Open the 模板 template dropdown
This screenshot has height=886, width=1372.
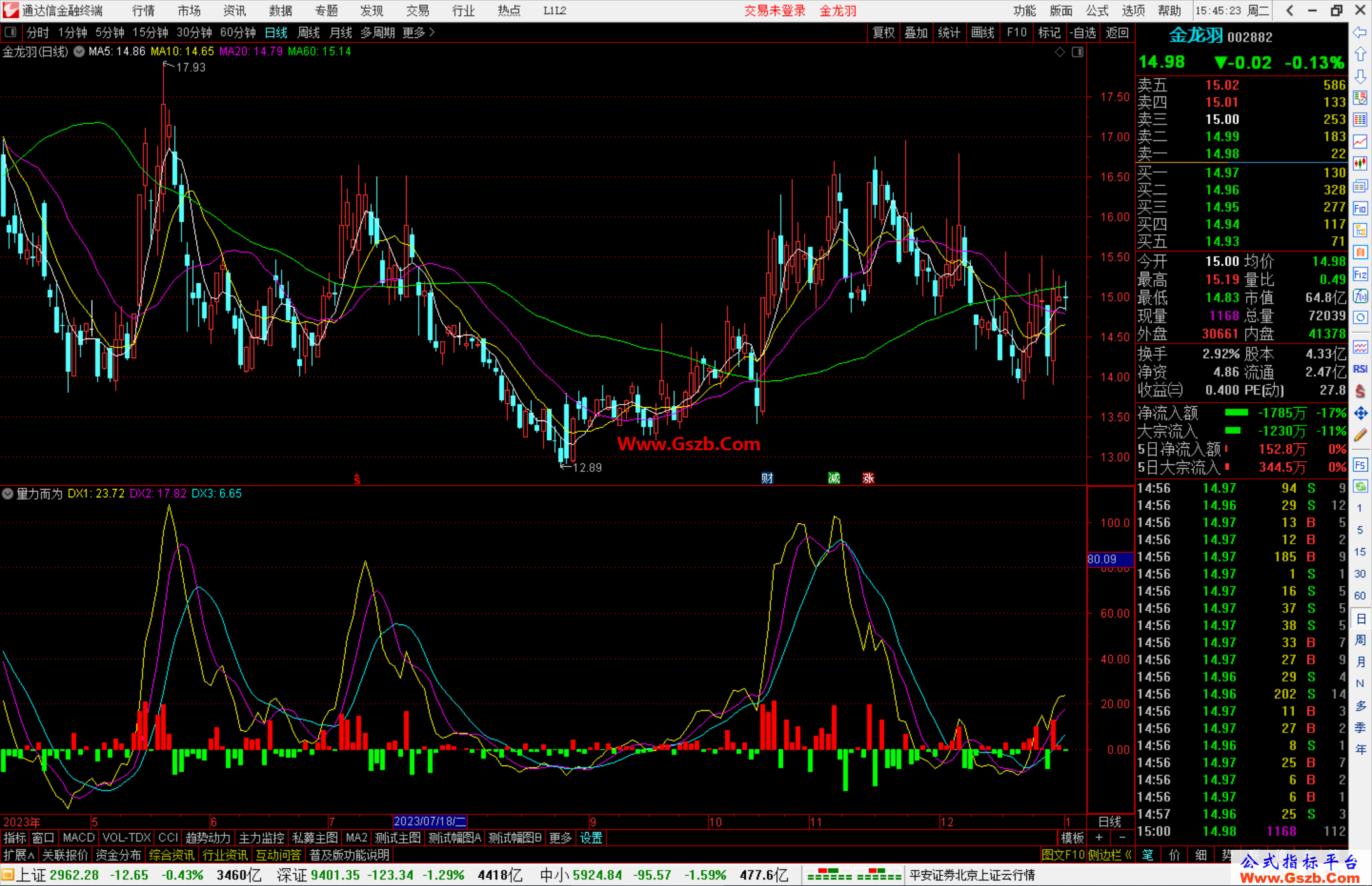pyautogui.click(x=1073, y=838)
